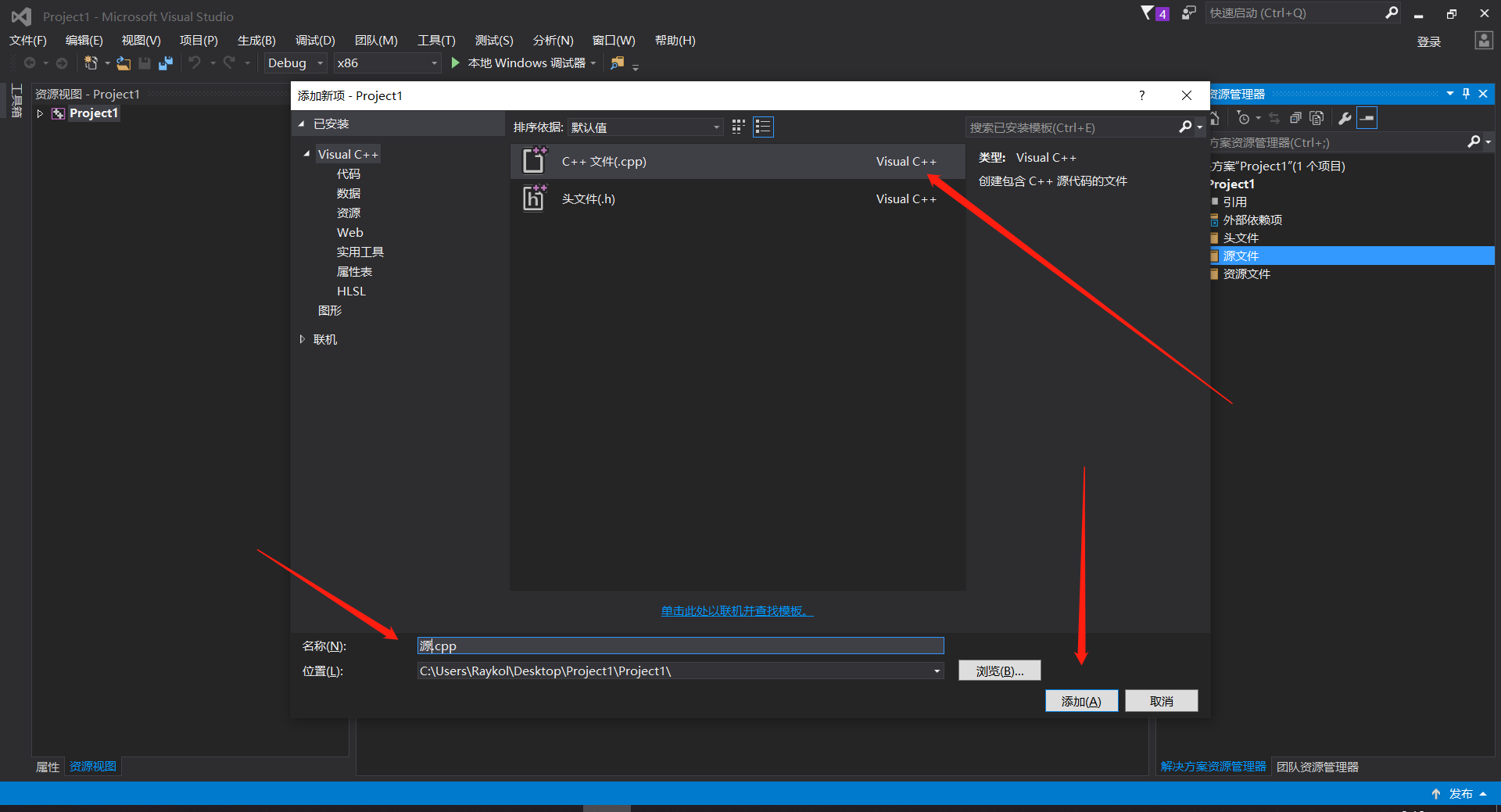Click the 取消 cancel button
Viewport: 1501px width, 812px height.
[x=1161, y=701]
